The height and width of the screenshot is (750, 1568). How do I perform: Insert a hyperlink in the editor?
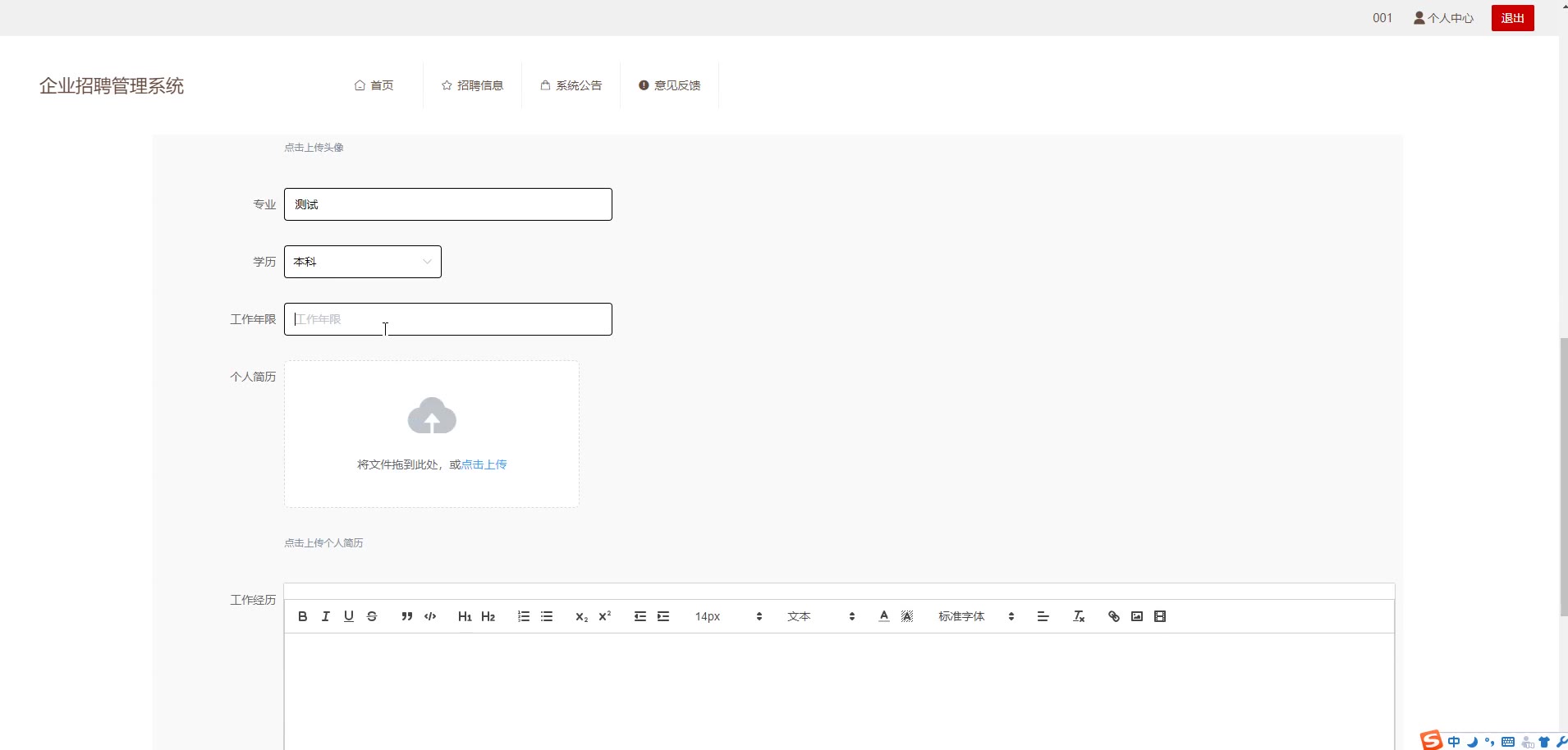tap(1114, 616)
